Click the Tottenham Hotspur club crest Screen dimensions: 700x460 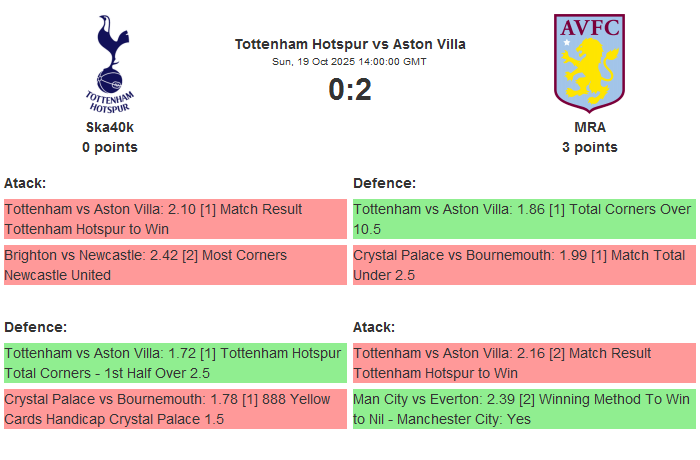click(110, 62)
